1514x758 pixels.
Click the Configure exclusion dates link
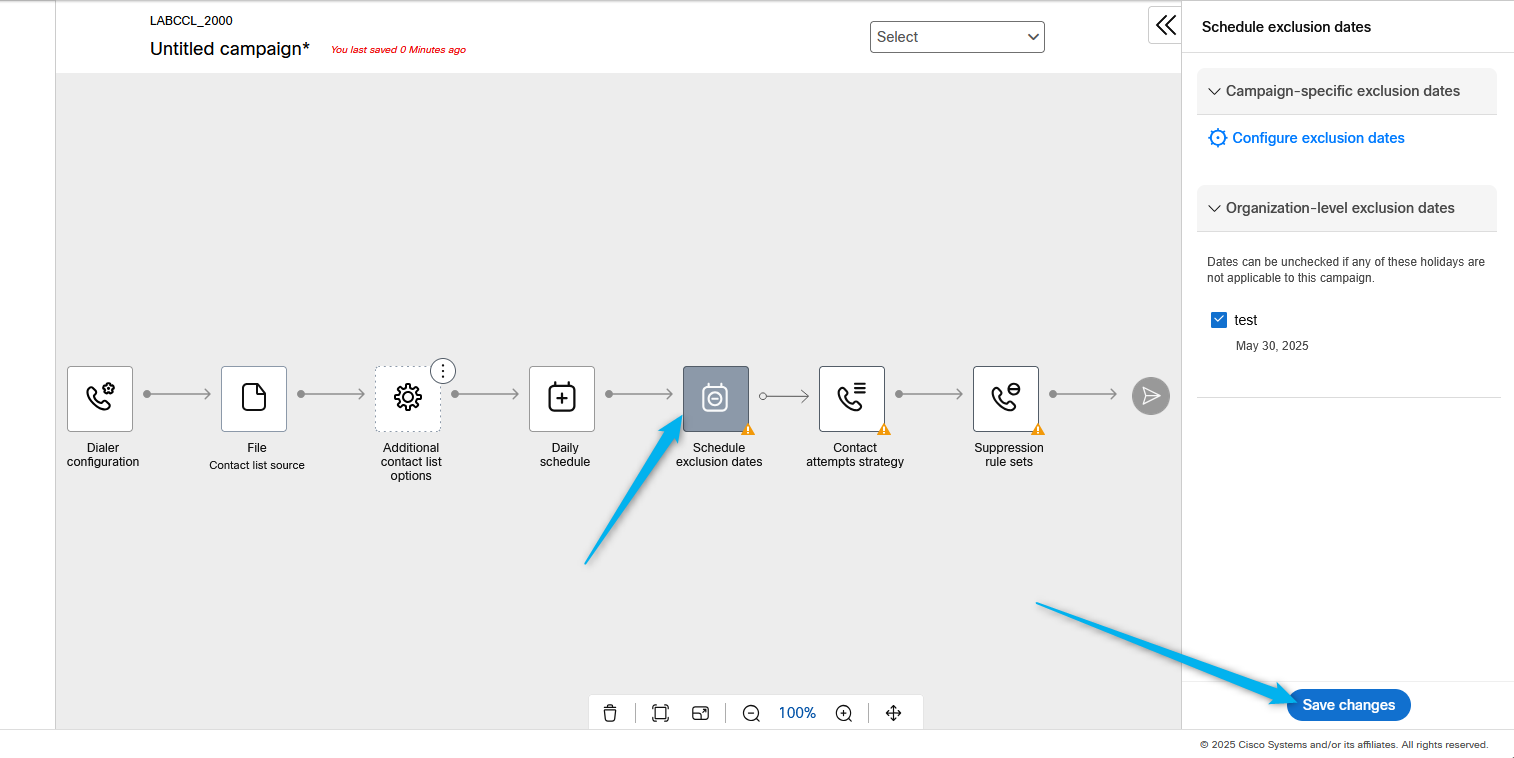tap(1317, 138)
